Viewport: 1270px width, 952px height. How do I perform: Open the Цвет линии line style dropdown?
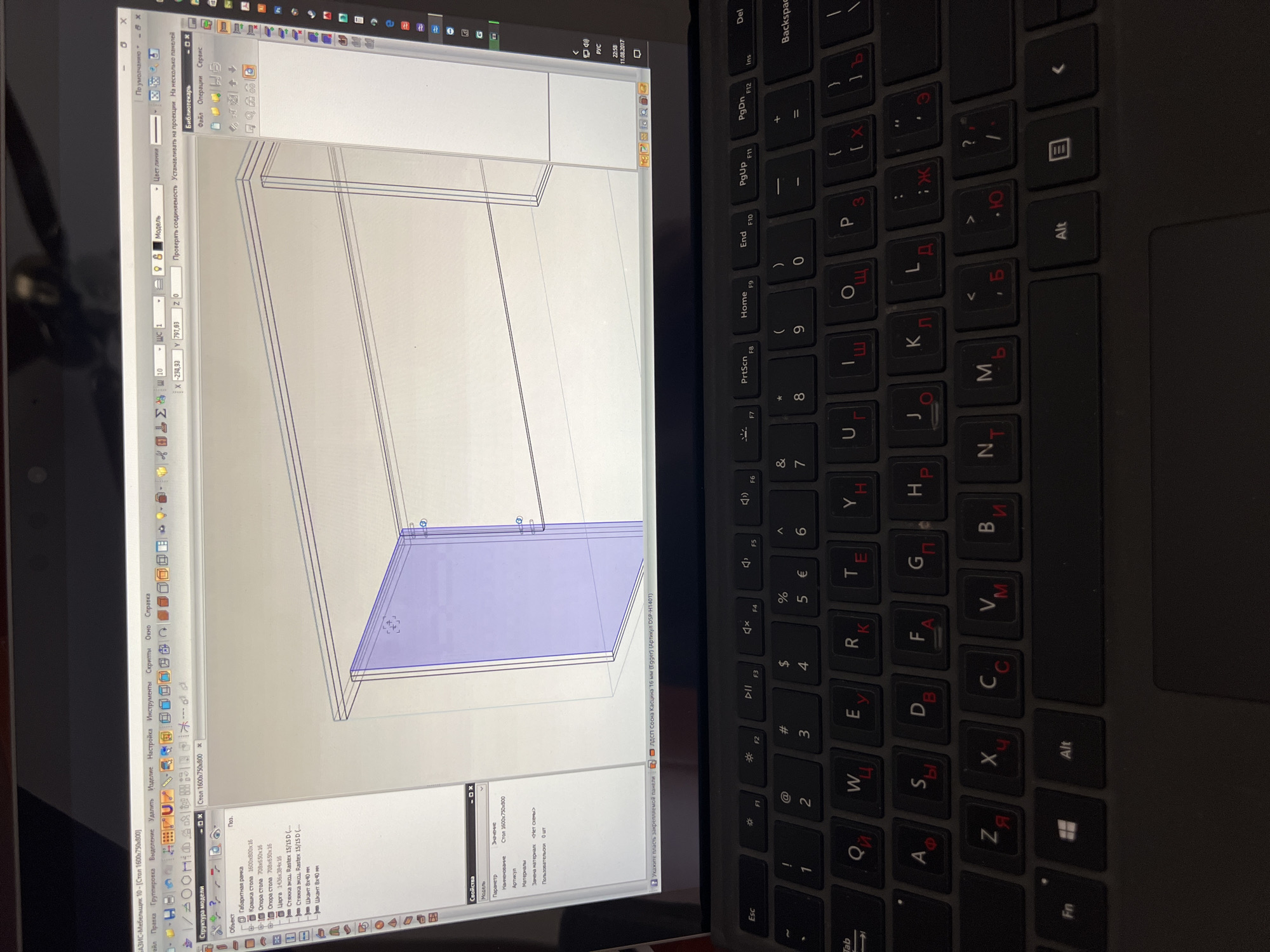point(156,129)
